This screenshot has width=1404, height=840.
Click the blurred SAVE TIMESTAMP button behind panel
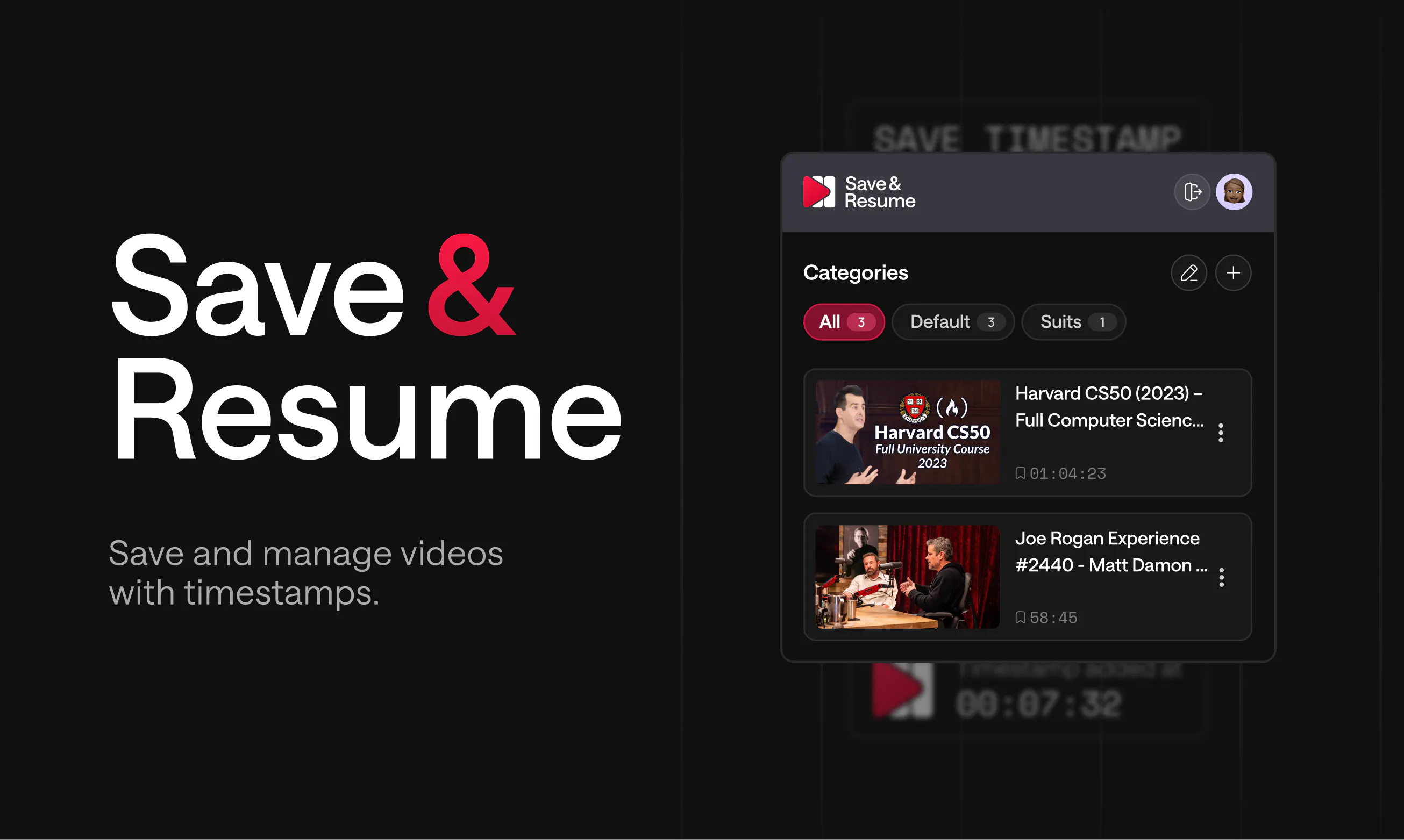1028,127
